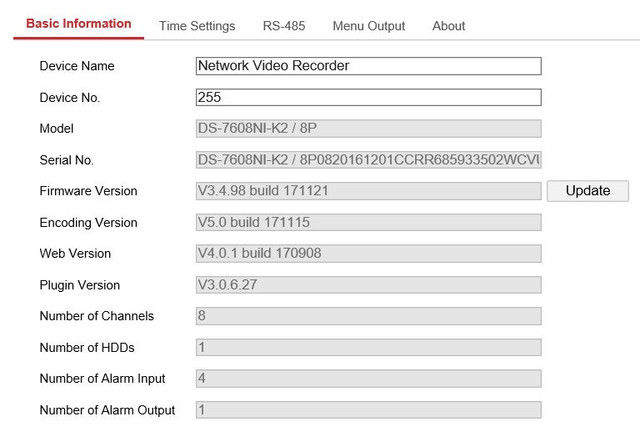Open the About tab
This screenshot has width=640, height=443.
[449, 26]
